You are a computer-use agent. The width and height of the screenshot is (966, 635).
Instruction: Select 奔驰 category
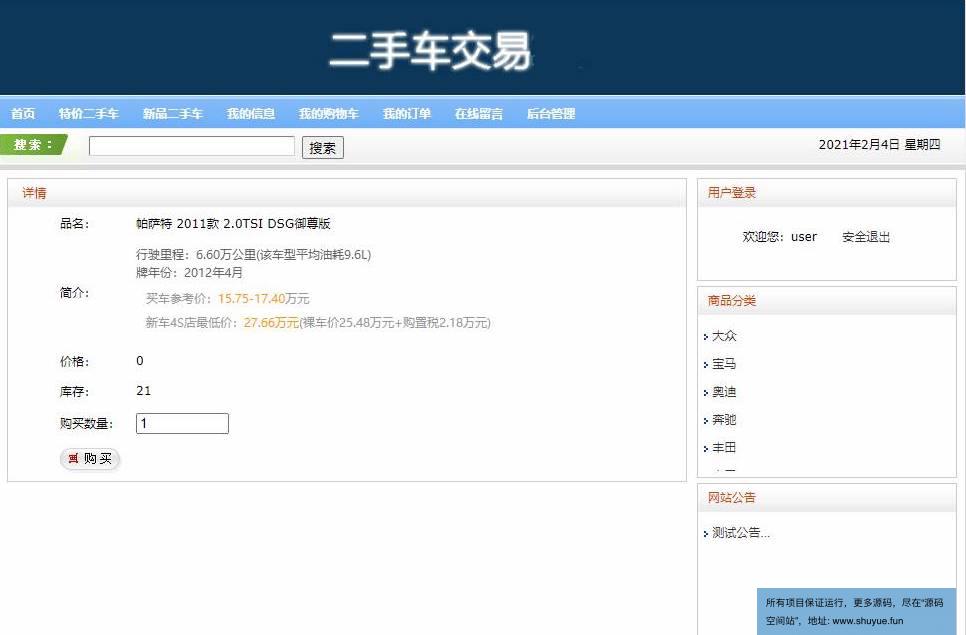tap(724, 419)
